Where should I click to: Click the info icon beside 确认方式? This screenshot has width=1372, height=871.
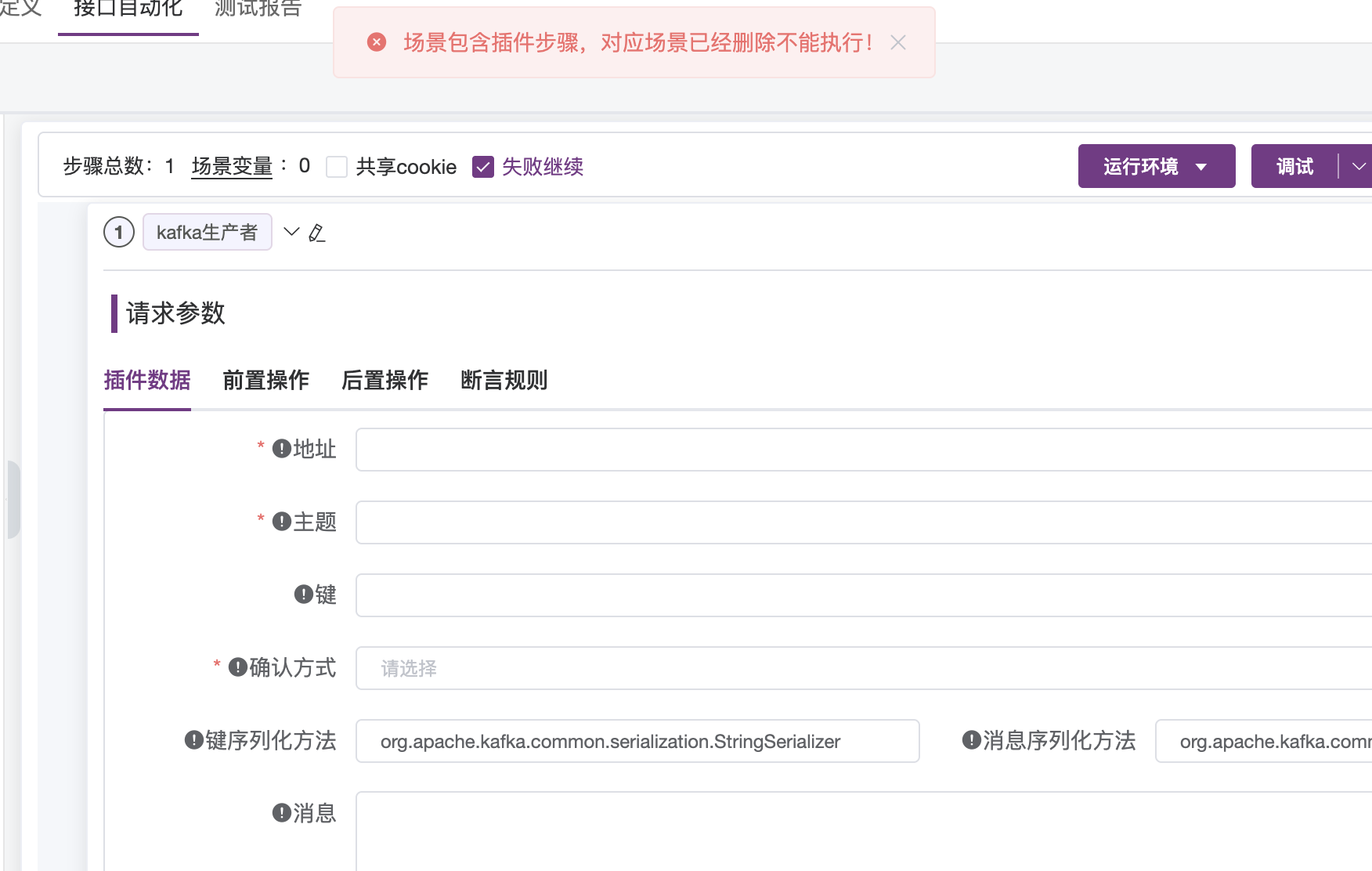[238, 667]
